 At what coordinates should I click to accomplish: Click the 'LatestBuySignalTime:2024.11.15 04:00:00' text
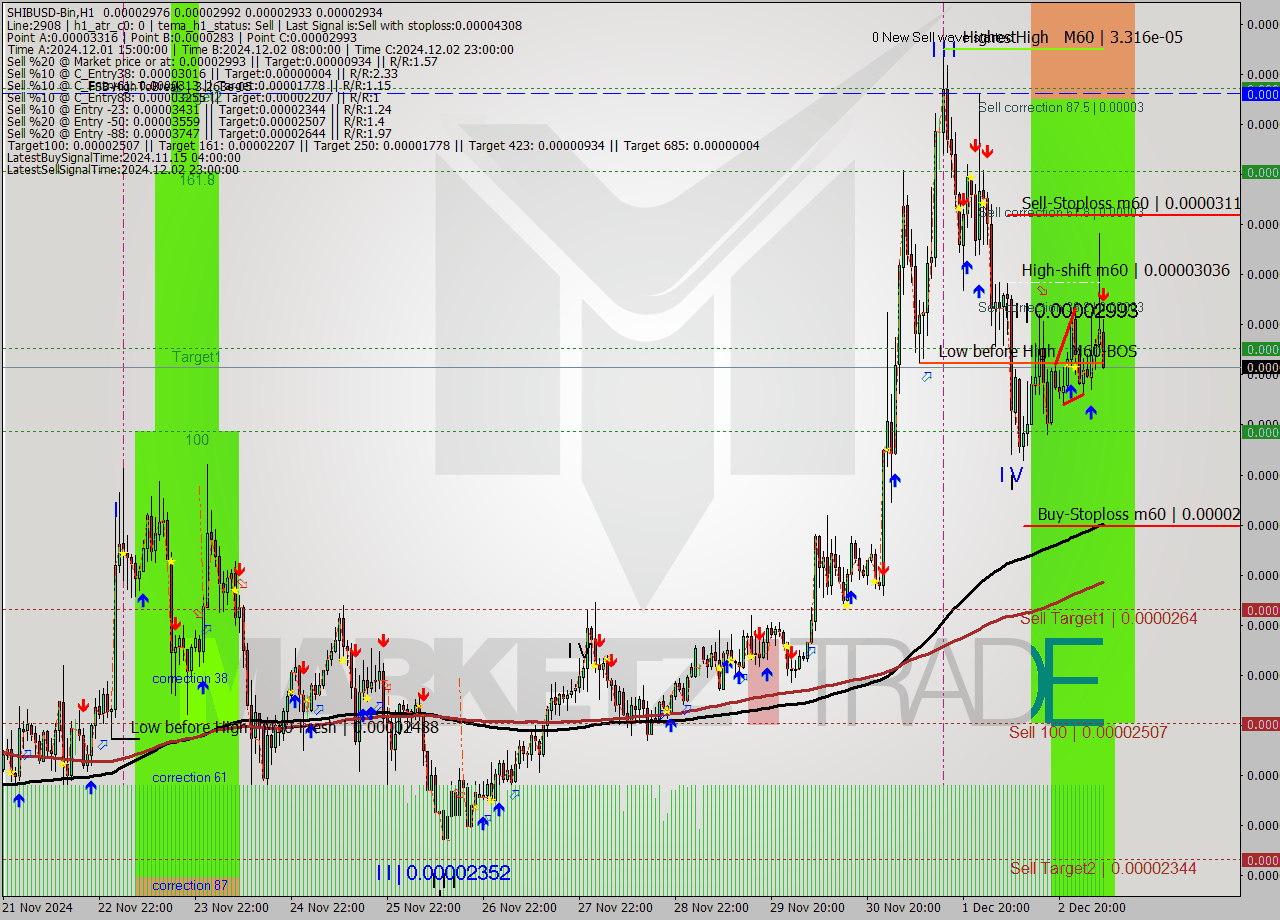tap(123, 158)
